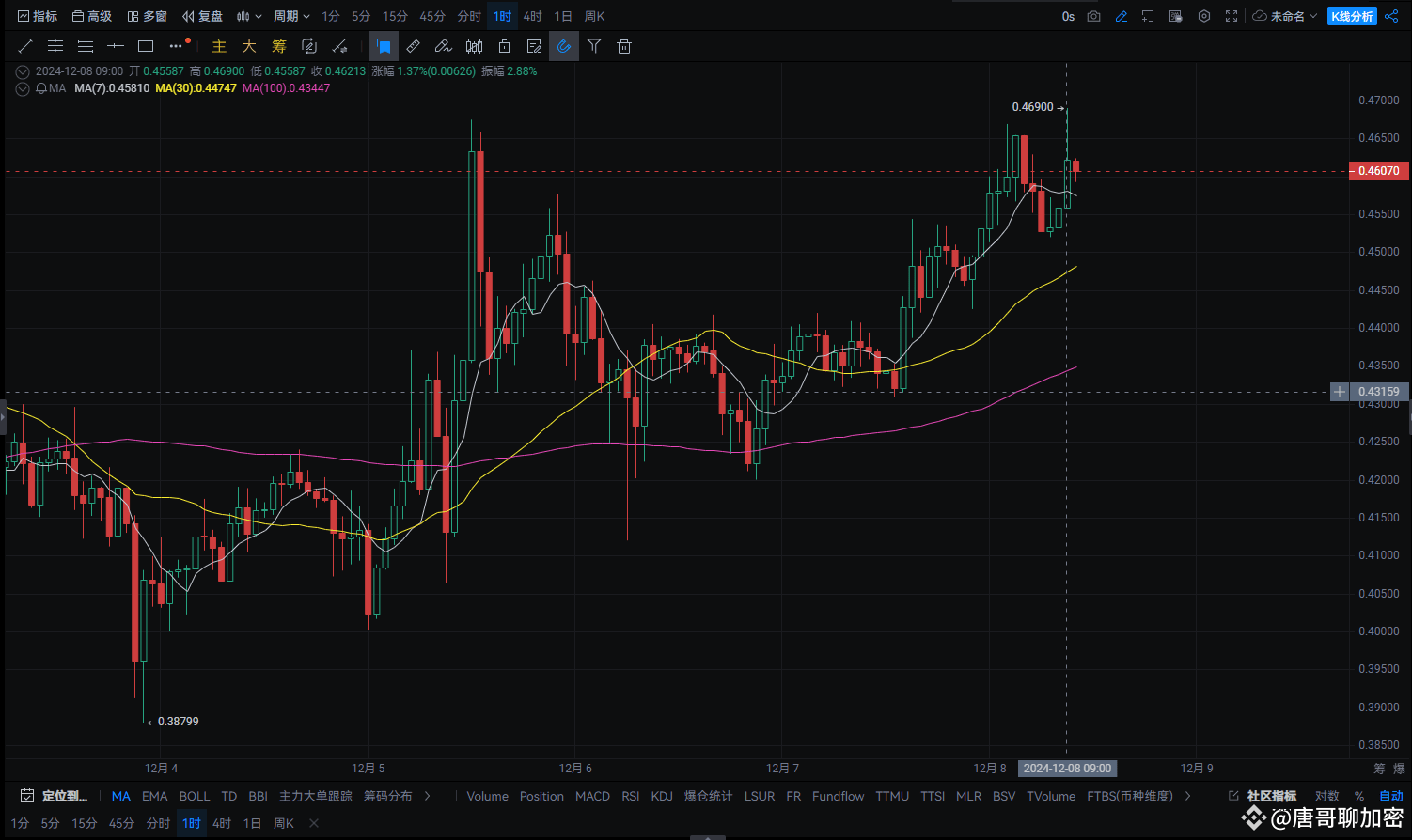1412x840 pixels.
Task: Click the blue bookmark flag tool
Action: (x=384, y=46)
